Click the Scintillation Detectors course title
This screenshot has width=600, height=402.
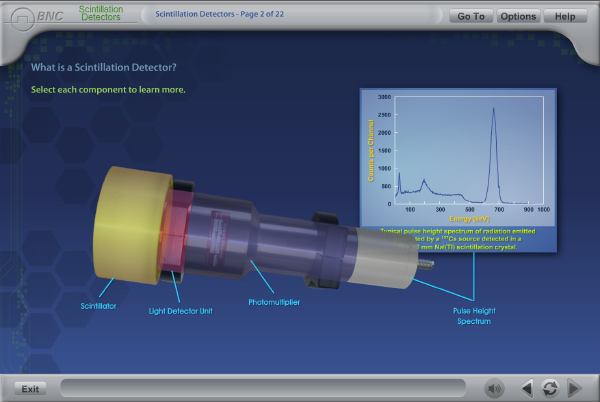[101, 13]
